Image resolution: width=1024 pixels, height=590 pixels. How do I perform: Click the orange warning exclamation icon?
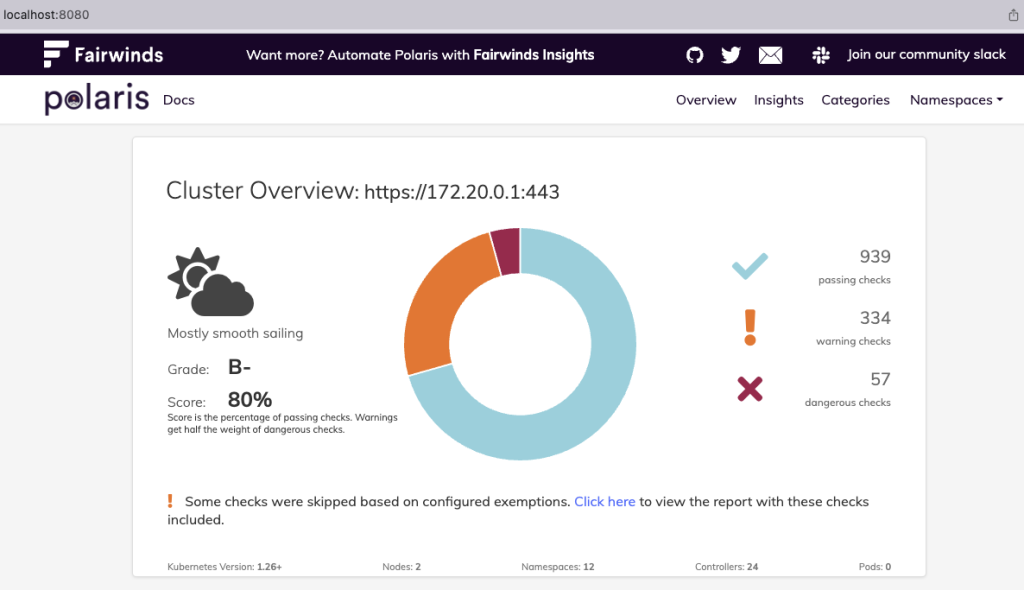click(750, 327)
